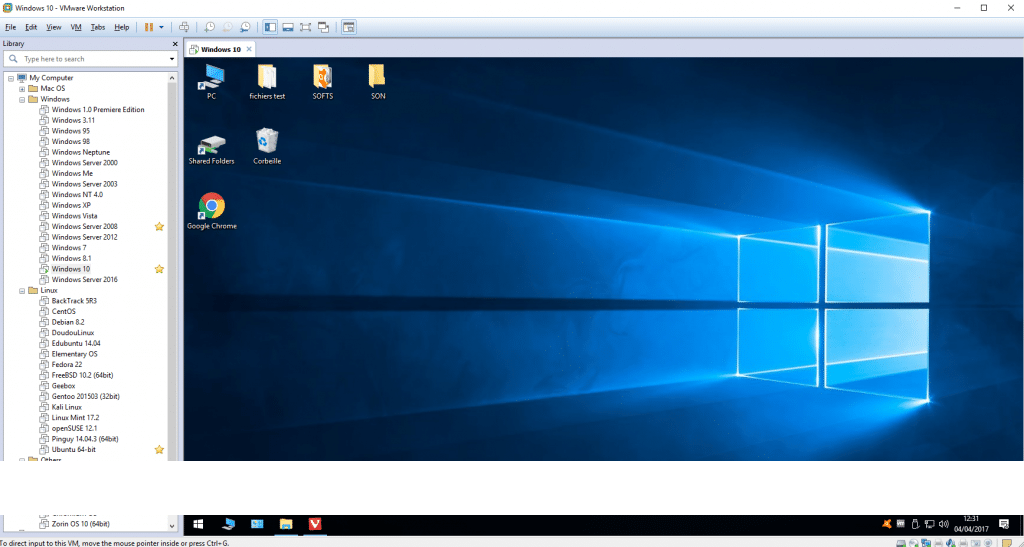Select the Windows Vista VM
Image resolution: width=1024 pixels, height=547 pixels.
coord(68,216)
